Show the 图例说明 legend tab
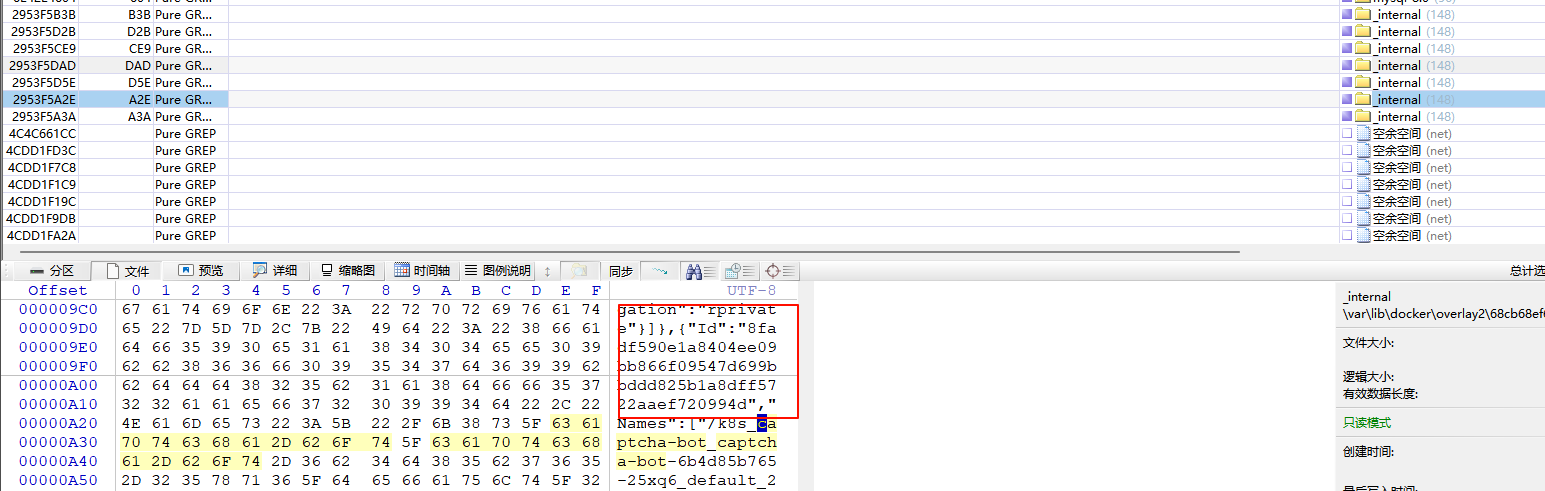Image resolution: width=1545 pixels, height=491 pixels. coord(497,271)
